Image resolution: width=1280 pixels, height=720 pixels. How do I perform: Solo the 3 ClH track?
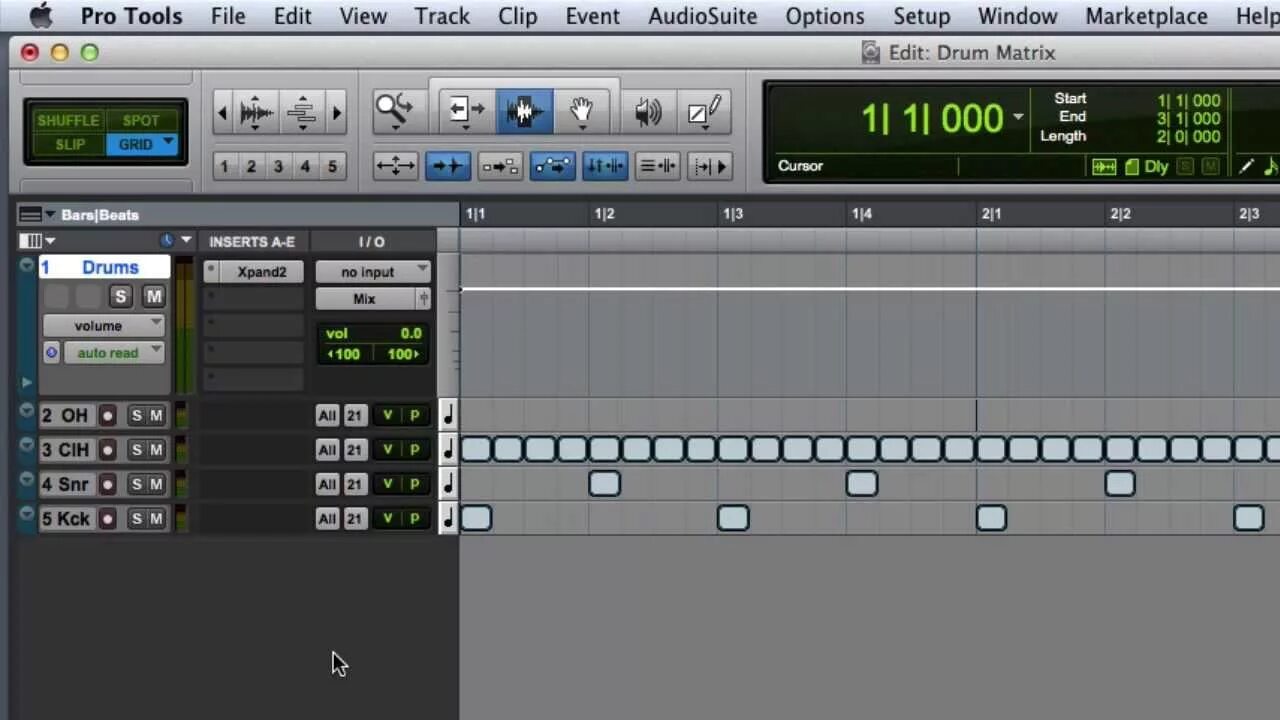137,450
